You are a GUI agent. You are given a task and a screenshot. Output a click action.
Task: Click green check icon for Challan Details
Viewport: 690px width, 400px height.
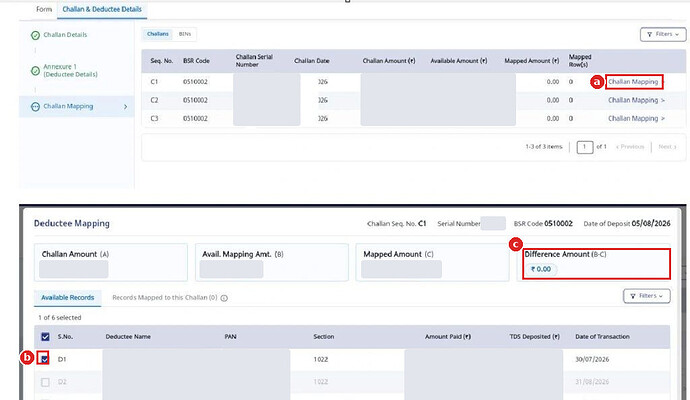(x=36, y=36)
